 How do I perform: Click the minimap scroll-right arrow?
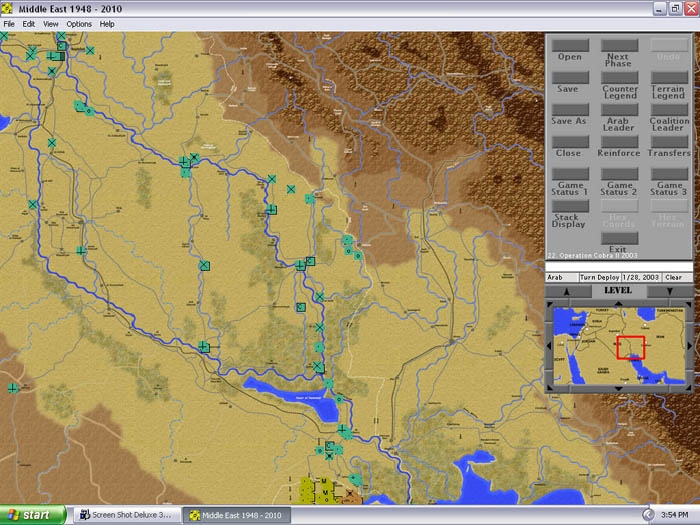pos(690,346)
